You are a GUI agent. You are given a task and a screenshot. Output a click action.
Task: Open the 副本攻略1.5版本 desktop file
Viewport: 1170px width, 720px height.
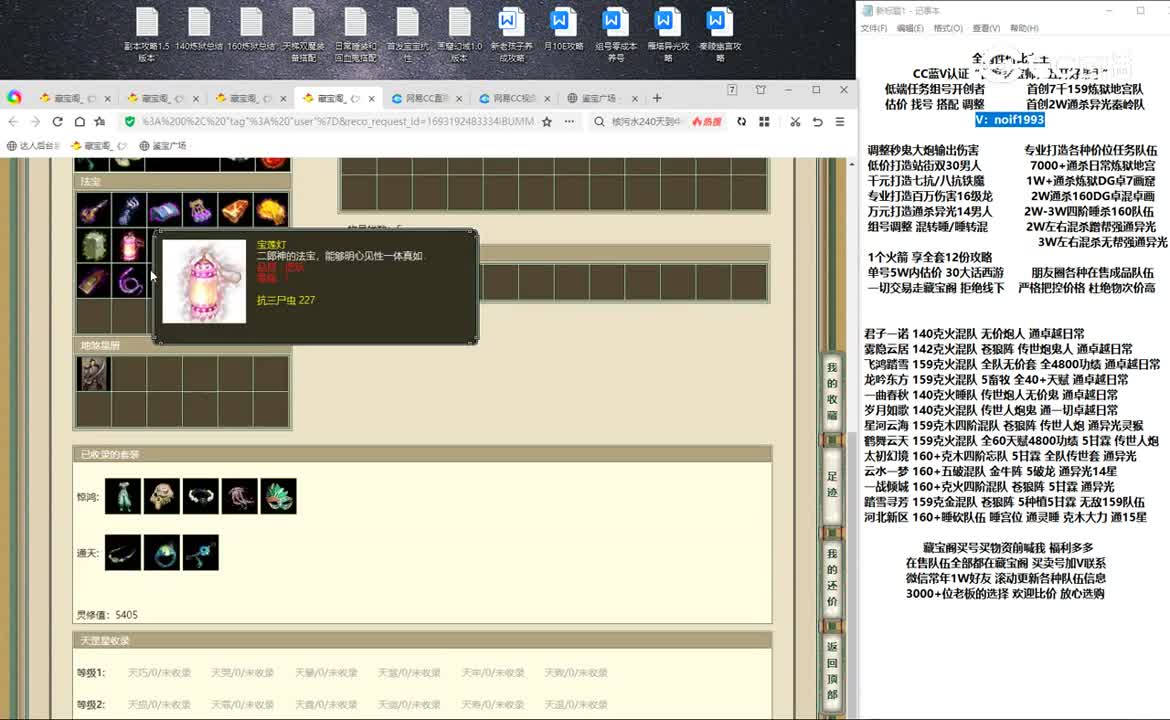147,34
